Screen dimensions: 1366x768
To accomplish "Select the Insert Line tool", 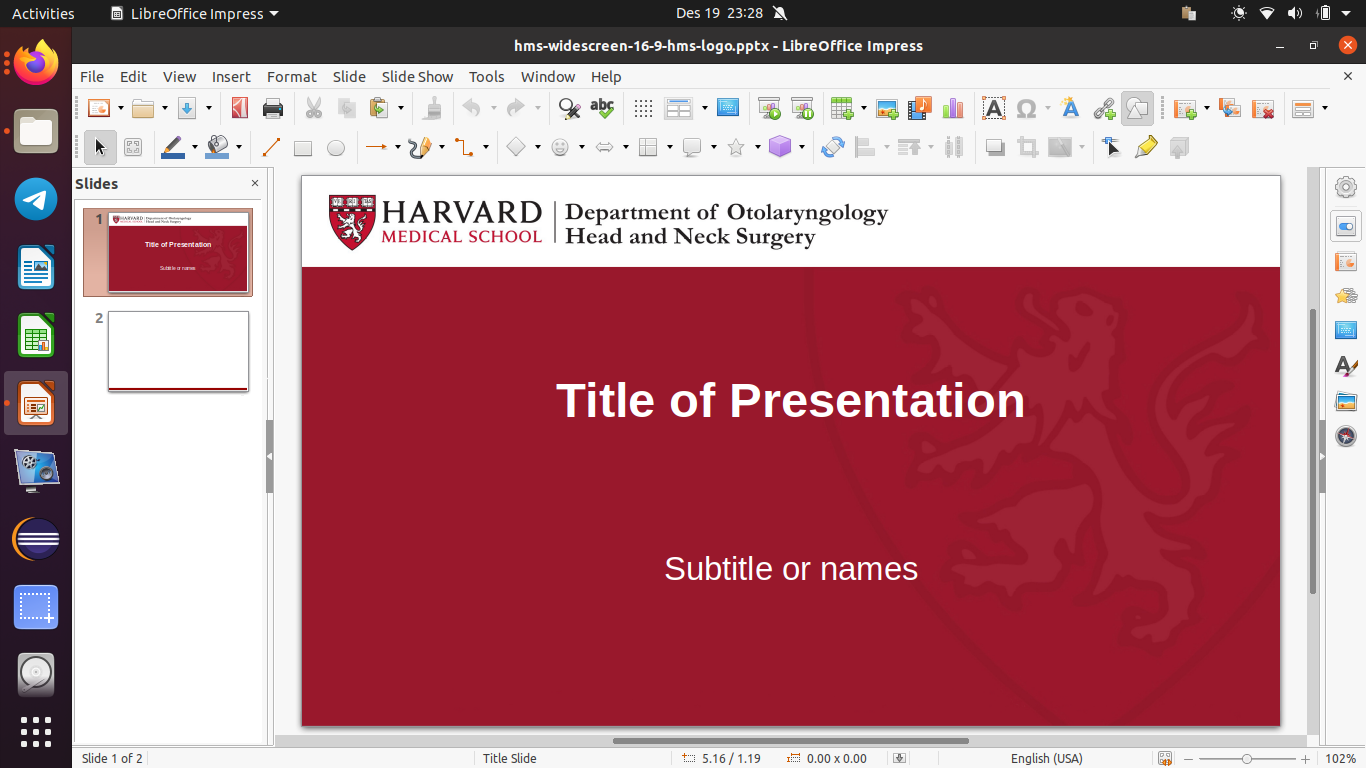I will (270, 148).
